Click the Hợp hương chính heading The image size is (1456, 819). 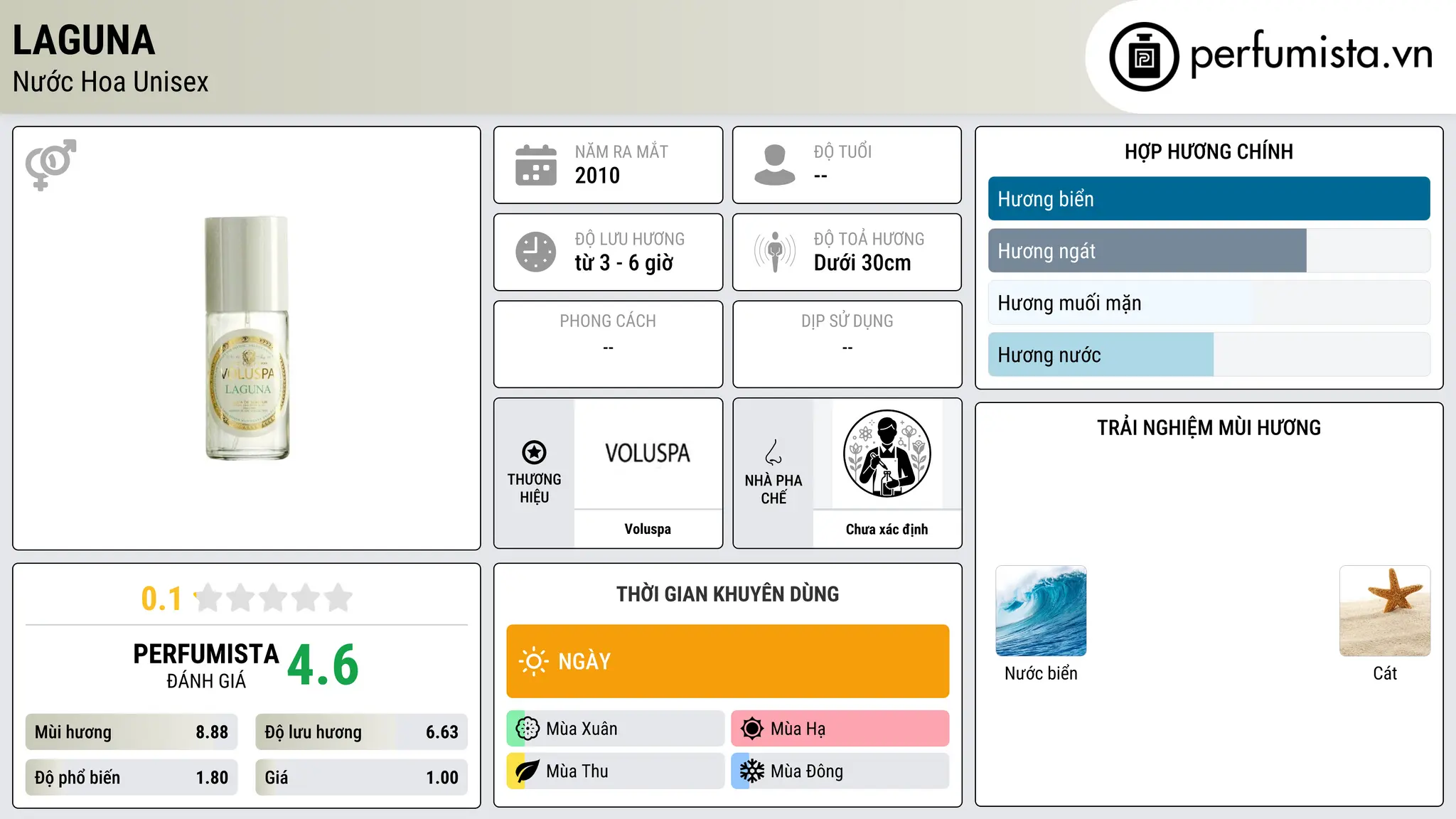[x=1209, y=151]
